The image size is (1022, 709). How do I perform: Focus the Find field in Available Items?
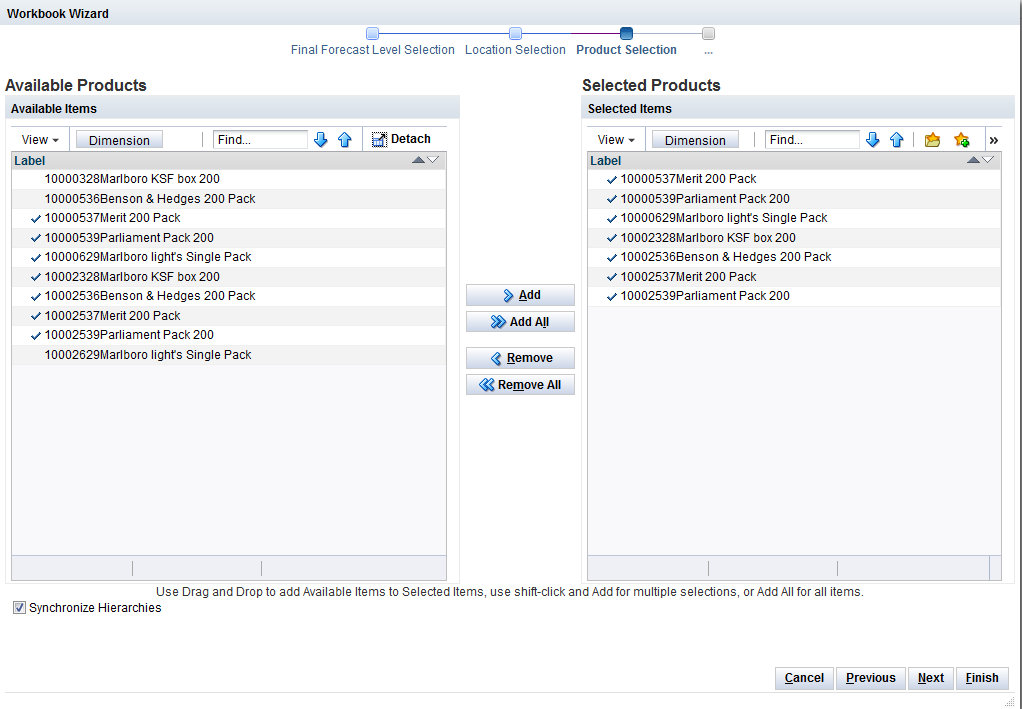[260, 139]
